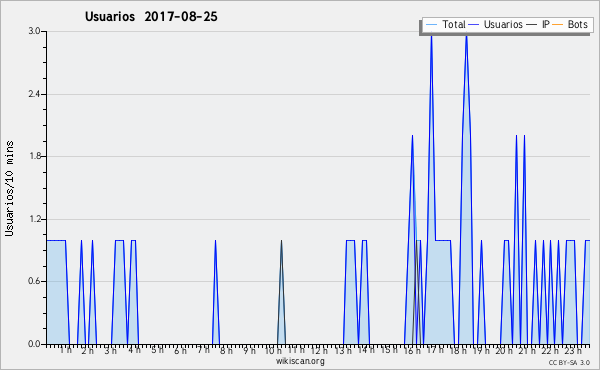Click the 'IP' legend entry
The width and height of the screenshot is (600, 370).
[x=538, y=24]
